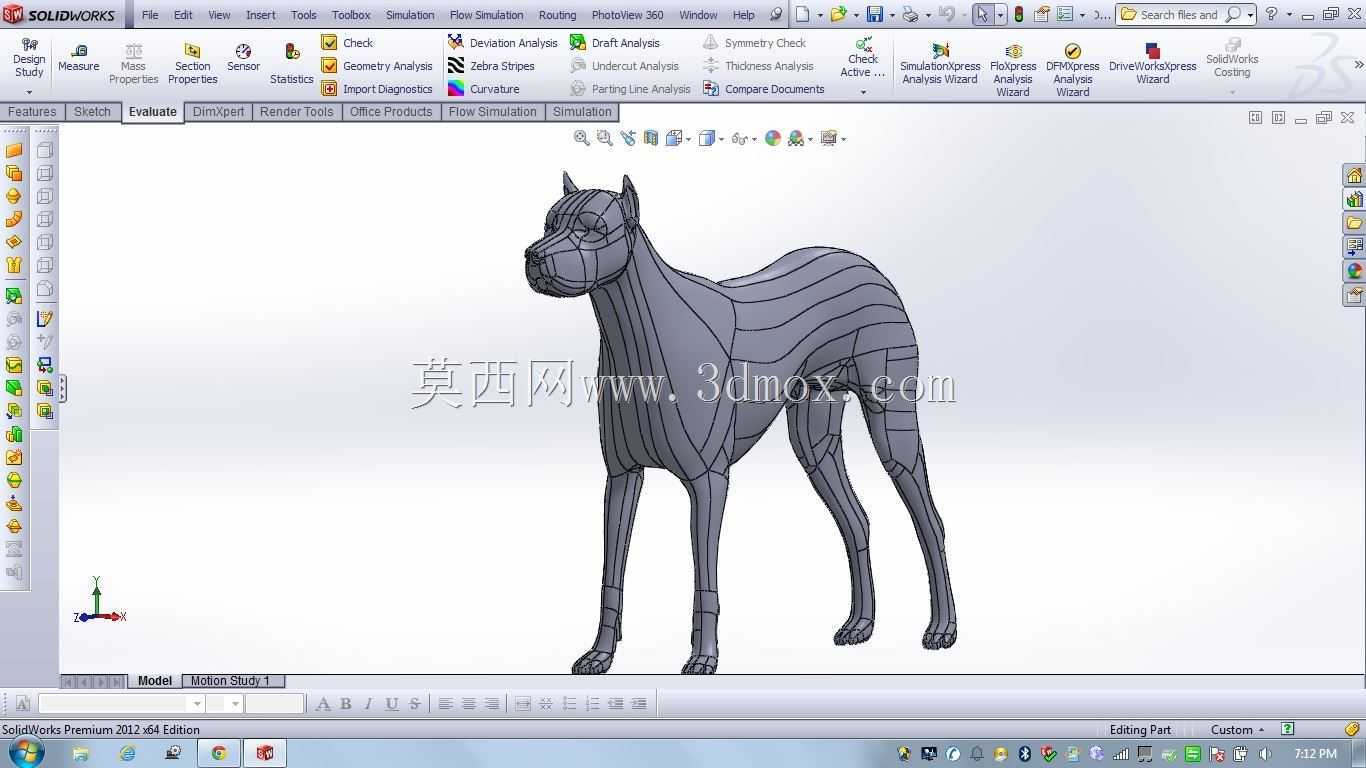Click Zoom to Area icon
The width and height of the screenshot is (1366, 768).
coord(604,138)
